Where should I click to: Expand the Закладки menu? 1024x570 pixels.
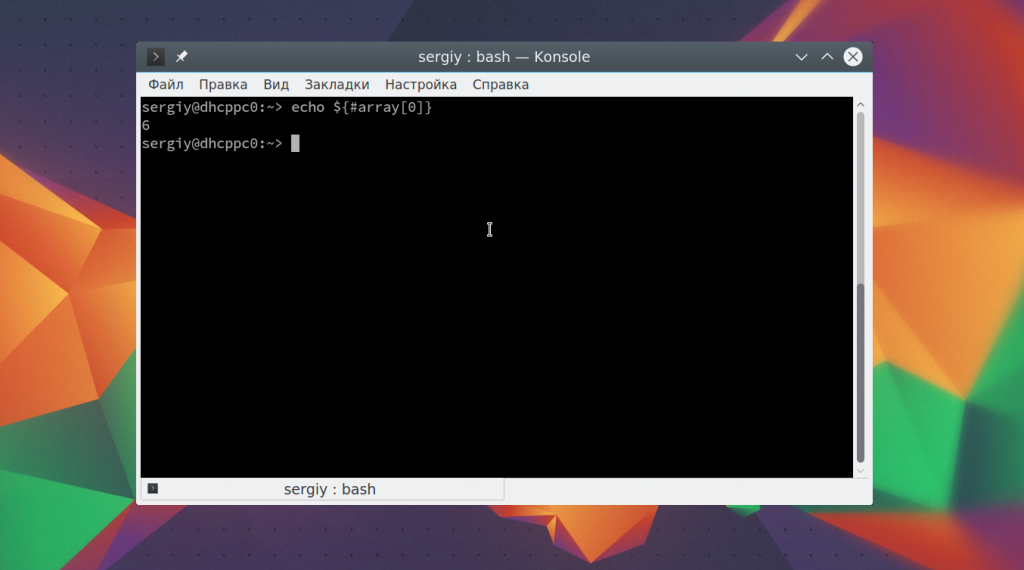pos(337,85)
